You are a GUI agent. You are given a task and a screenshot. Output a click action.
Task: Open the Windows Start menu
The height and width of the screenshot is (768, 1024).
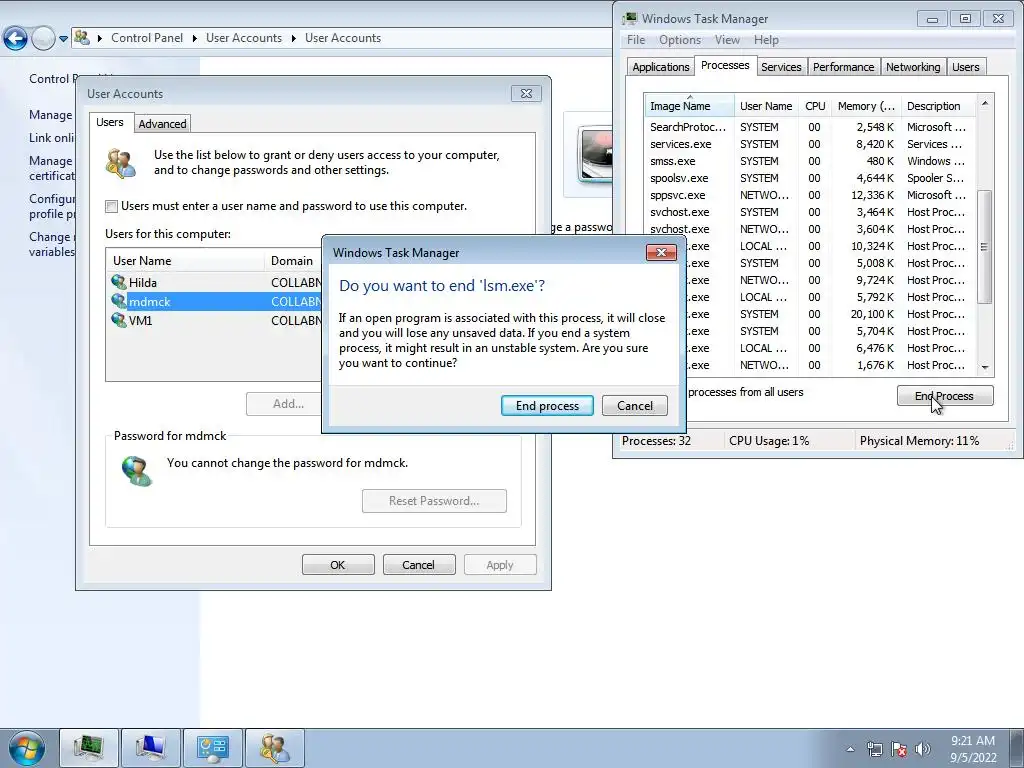26,748
